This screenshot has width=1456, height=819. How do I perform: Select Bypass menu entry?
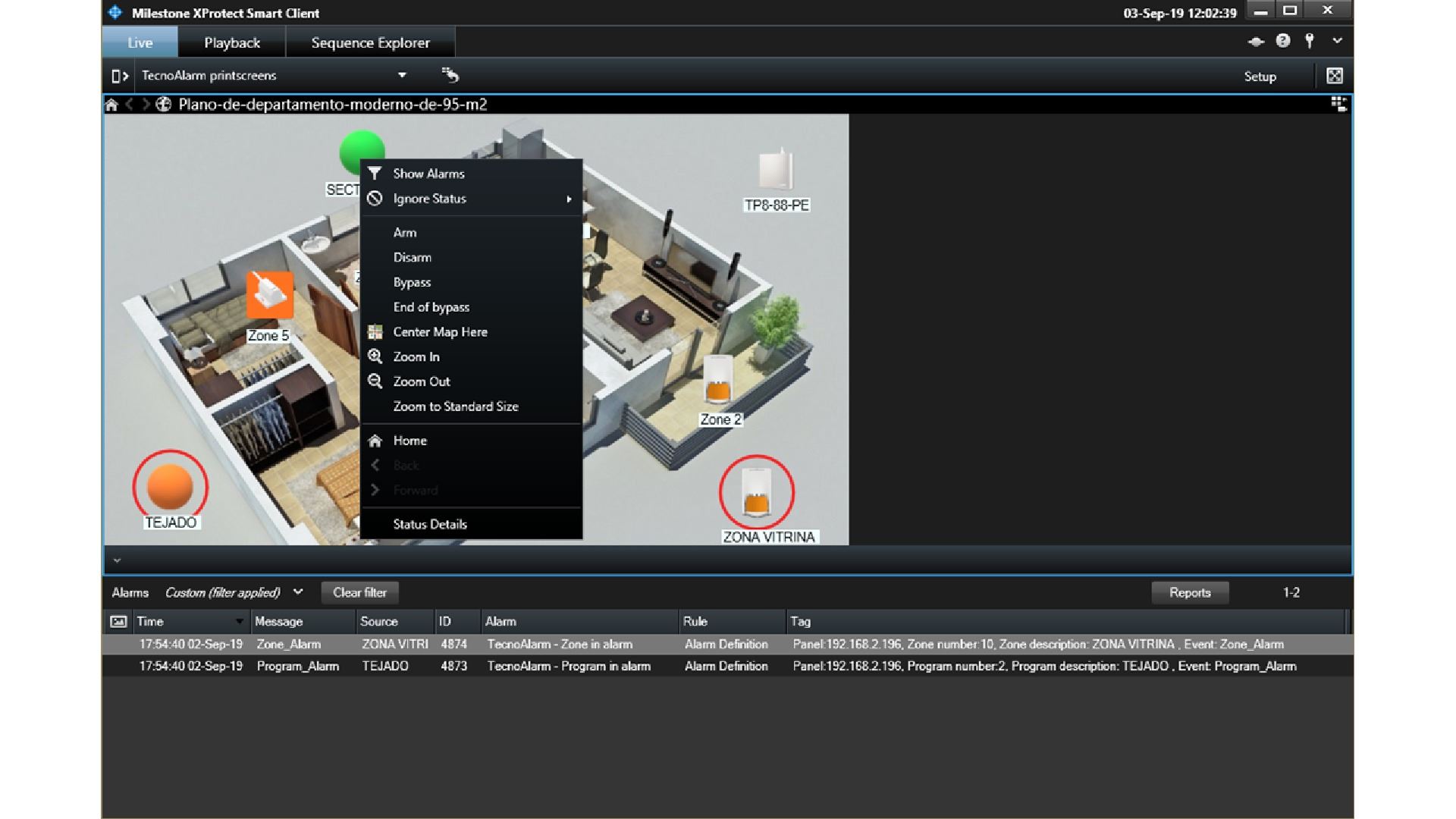click(471, 282)
